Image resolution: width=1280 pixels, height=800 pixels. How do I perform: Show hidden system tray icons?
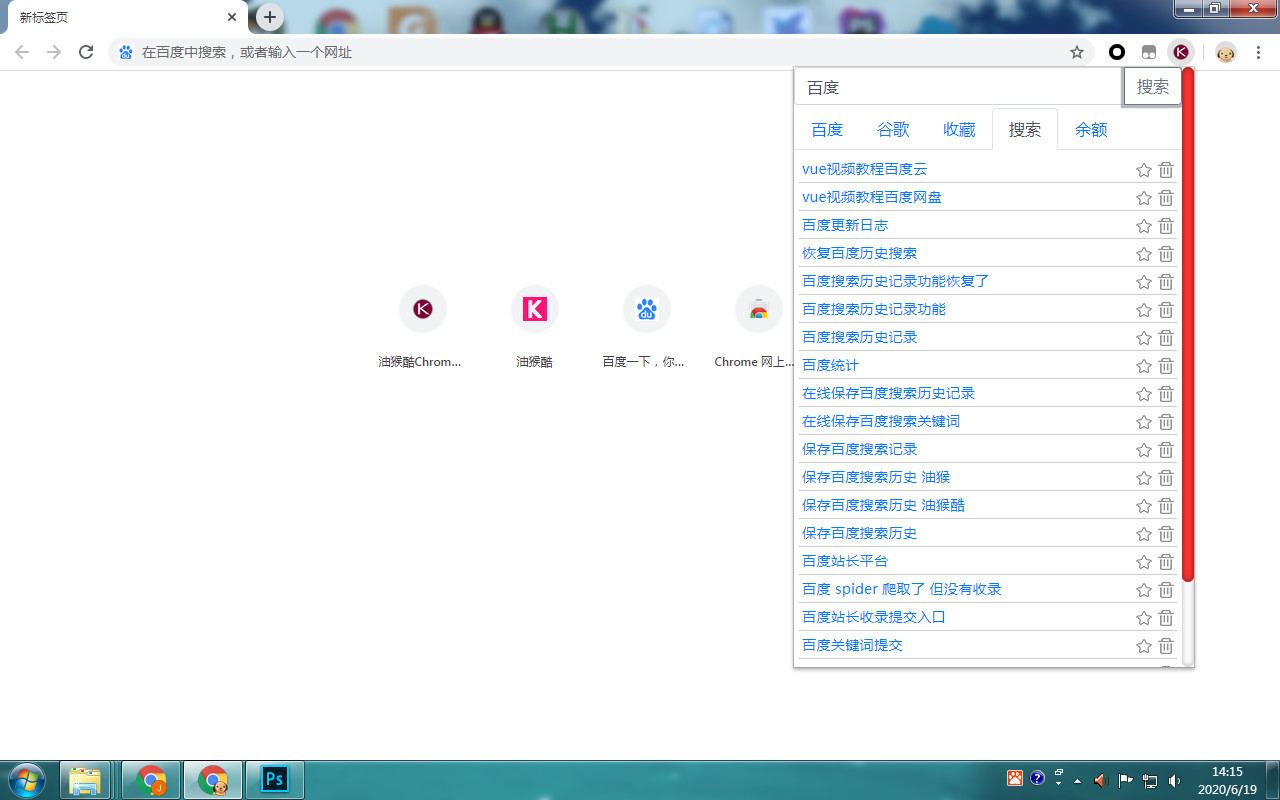pos(1077,780)
